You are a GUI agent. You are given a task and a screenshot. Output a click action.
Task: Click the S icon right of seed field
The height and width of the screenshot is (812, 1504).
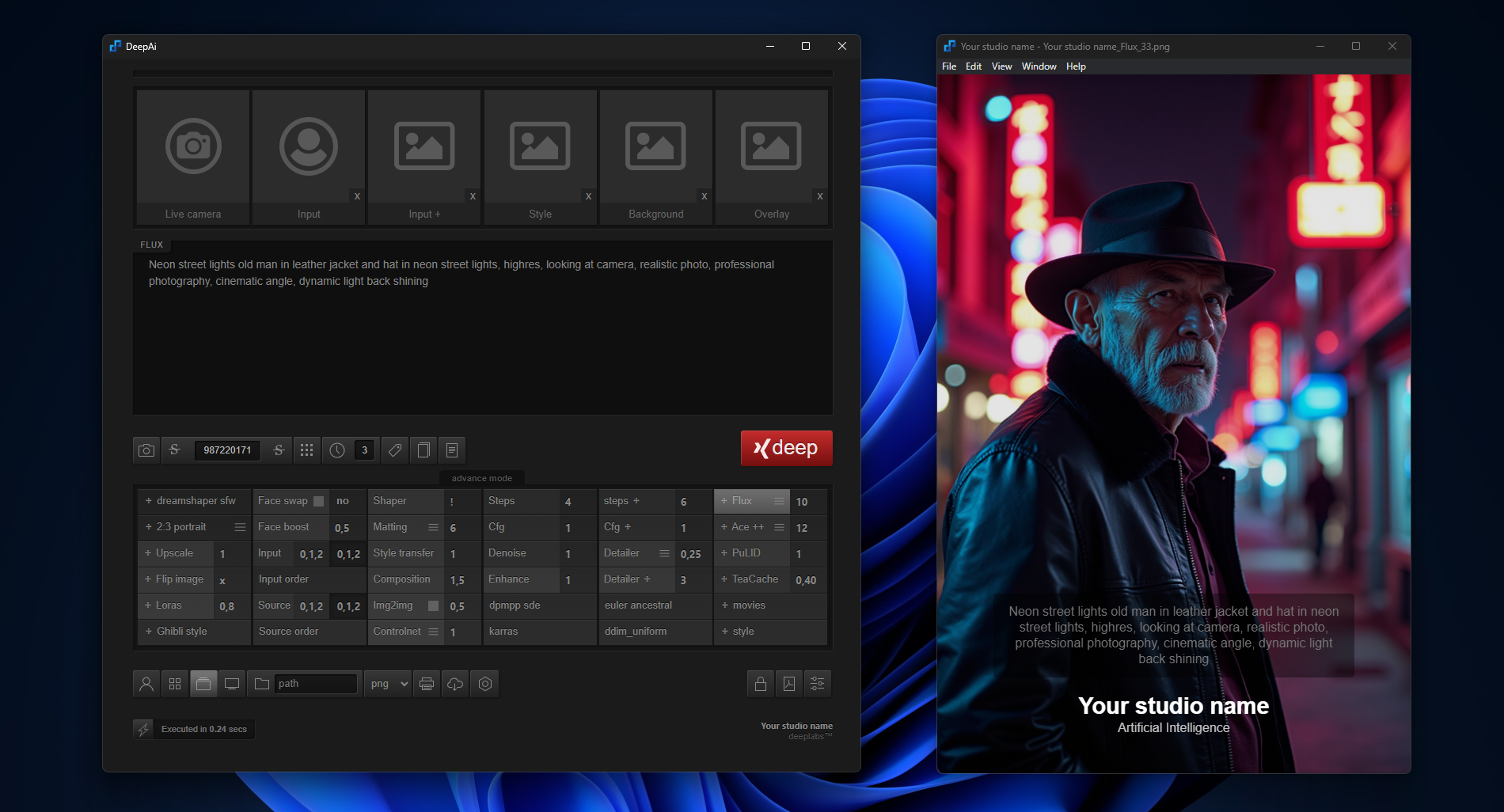pos(279,450)
